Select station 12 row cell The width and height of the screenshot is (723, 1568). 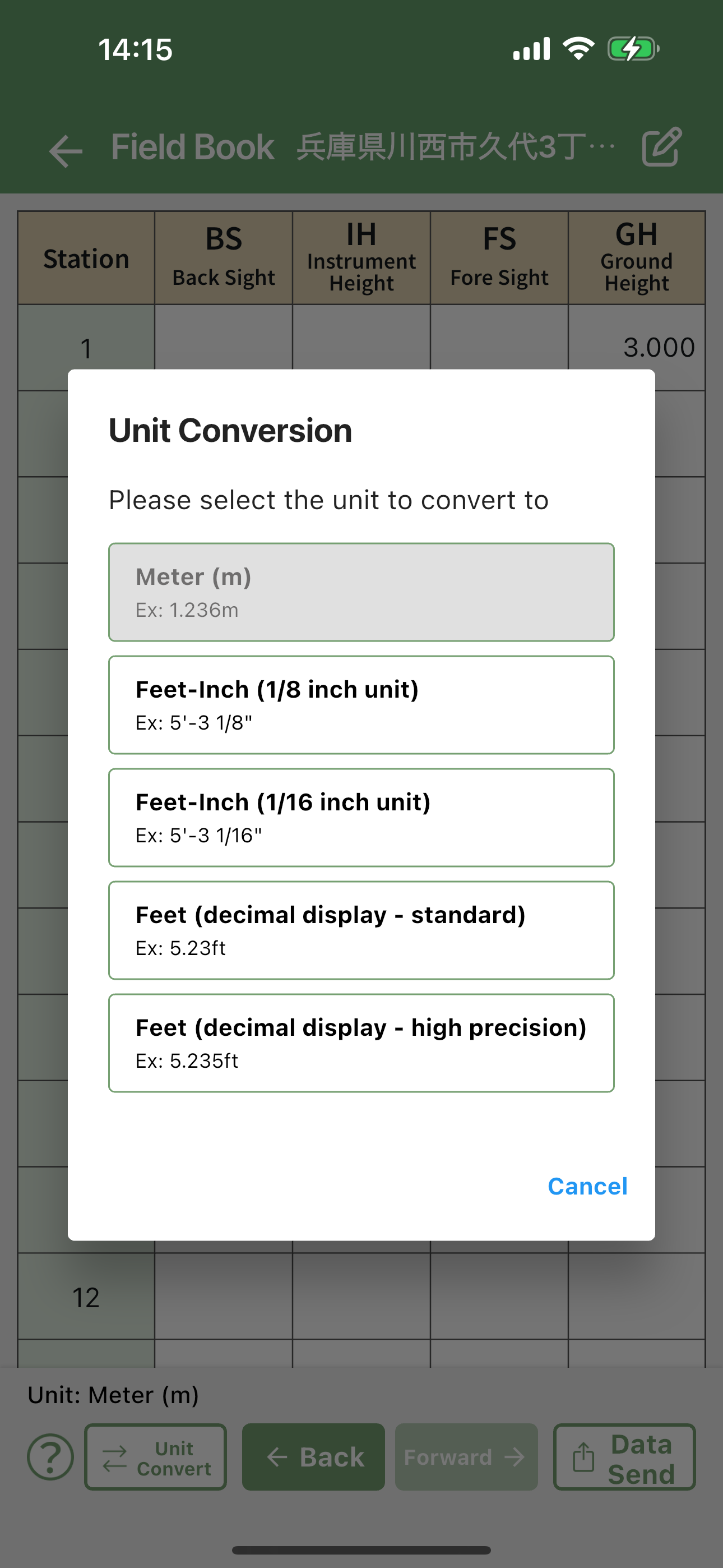pos(86,1297)
